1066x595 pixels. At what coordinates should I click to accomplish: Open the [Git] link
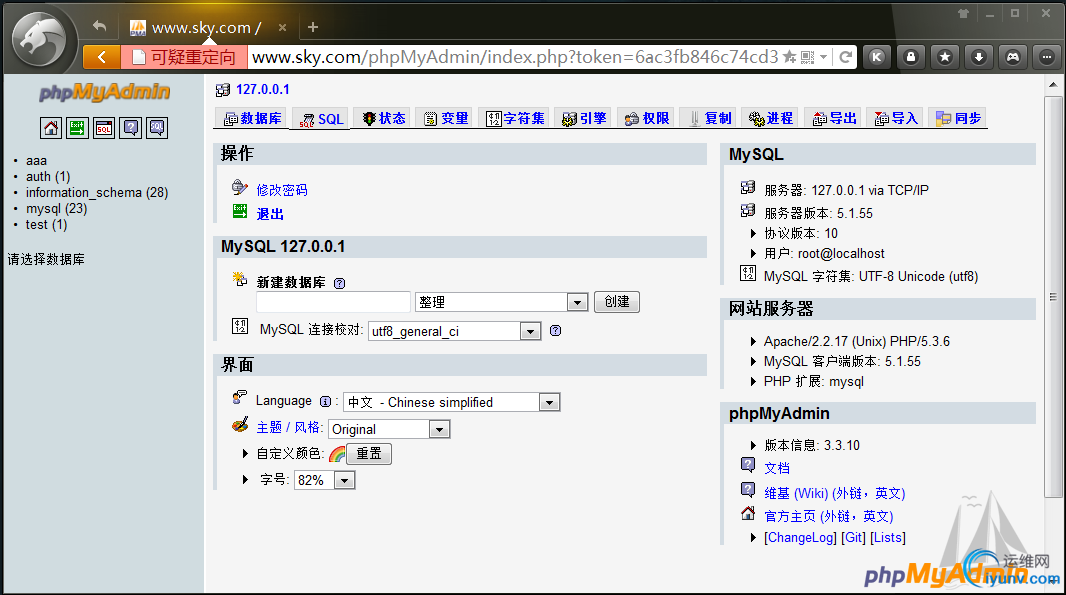[x=853, y=538]
